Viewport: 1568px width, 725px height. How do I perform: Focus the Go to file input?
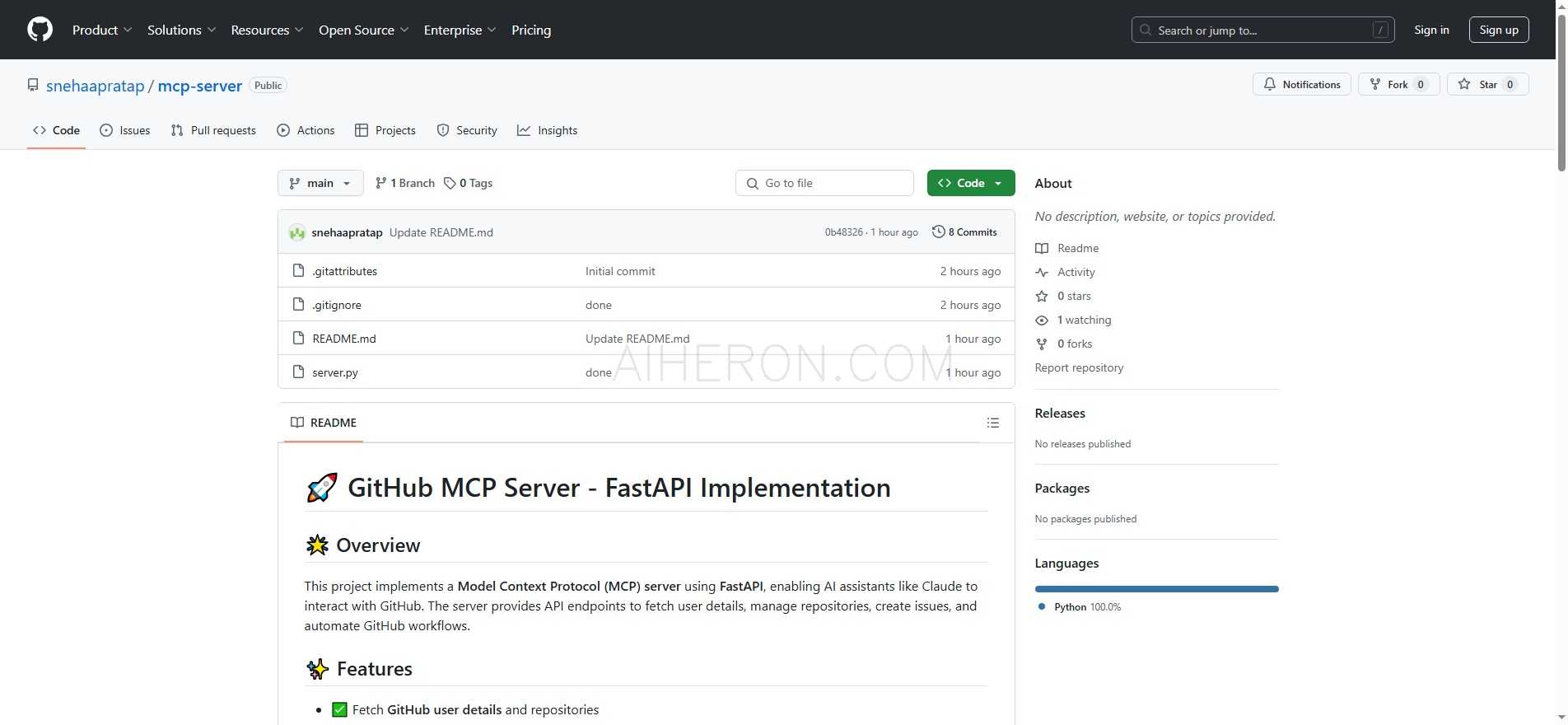[x=824, y=183]
